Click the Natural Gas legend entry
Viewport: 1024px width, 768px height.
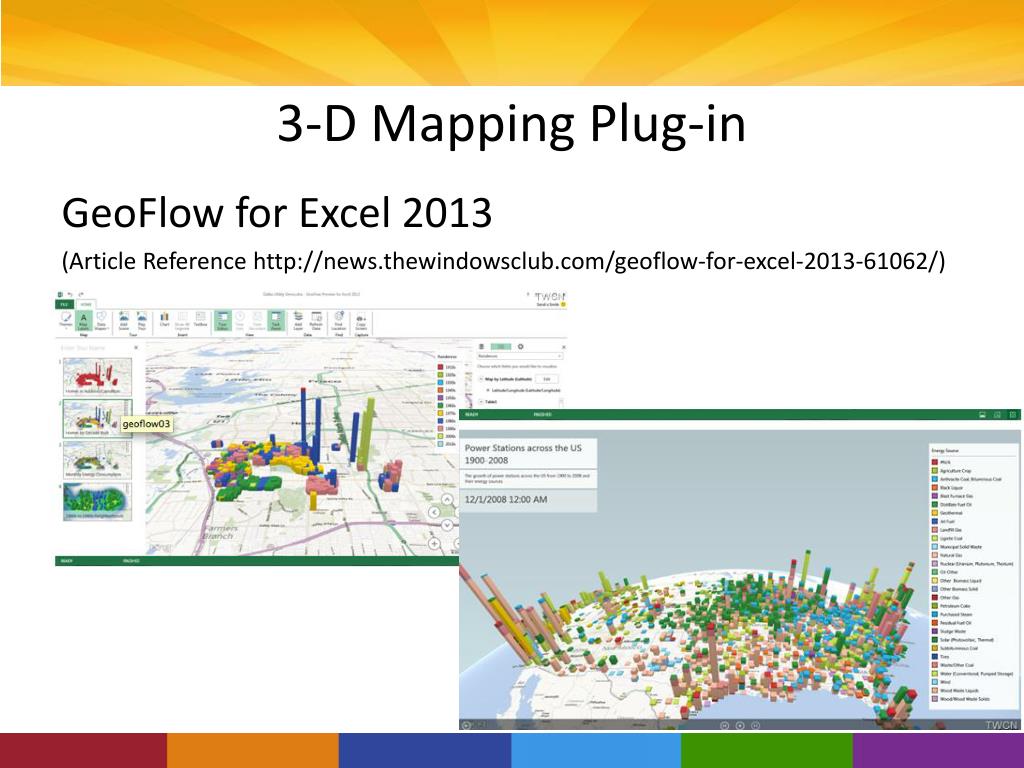point(947,555)
